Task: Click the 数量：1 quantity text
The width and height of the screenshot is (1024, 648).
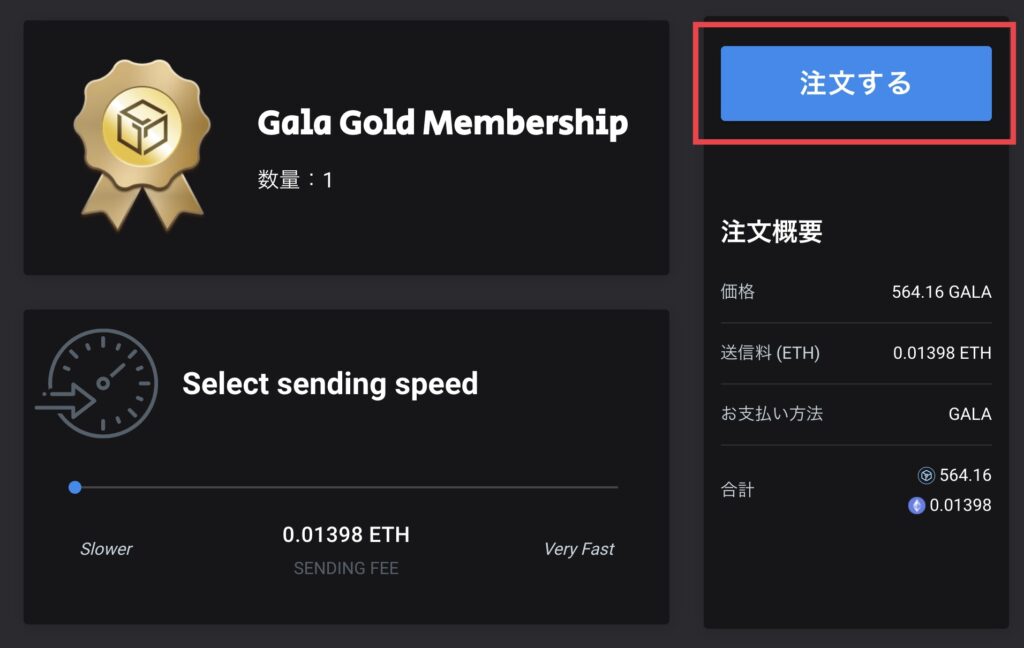Action: pos(295,180)
